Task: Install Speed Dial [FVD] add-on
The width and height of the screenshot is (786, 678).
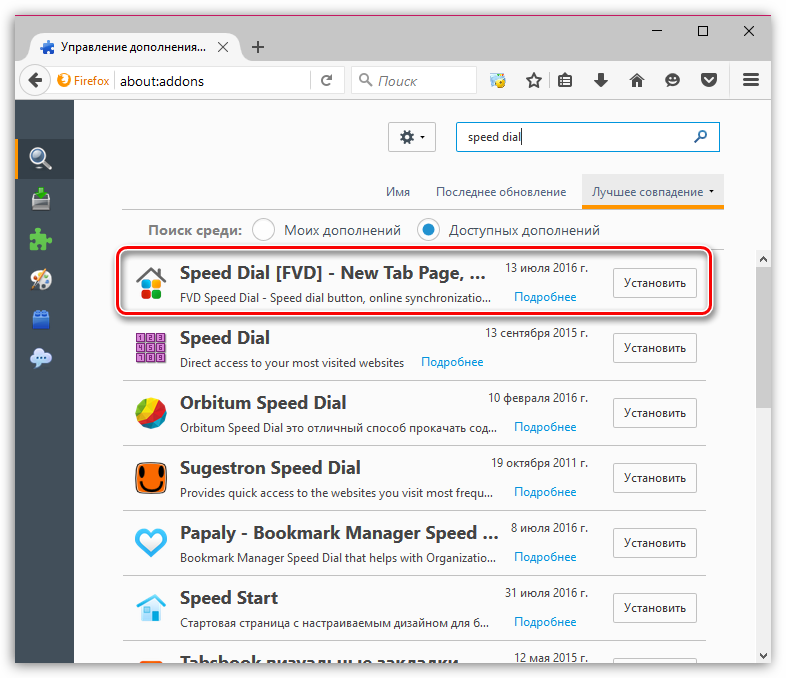Action: pyautogui.click(x=655, y=283)
